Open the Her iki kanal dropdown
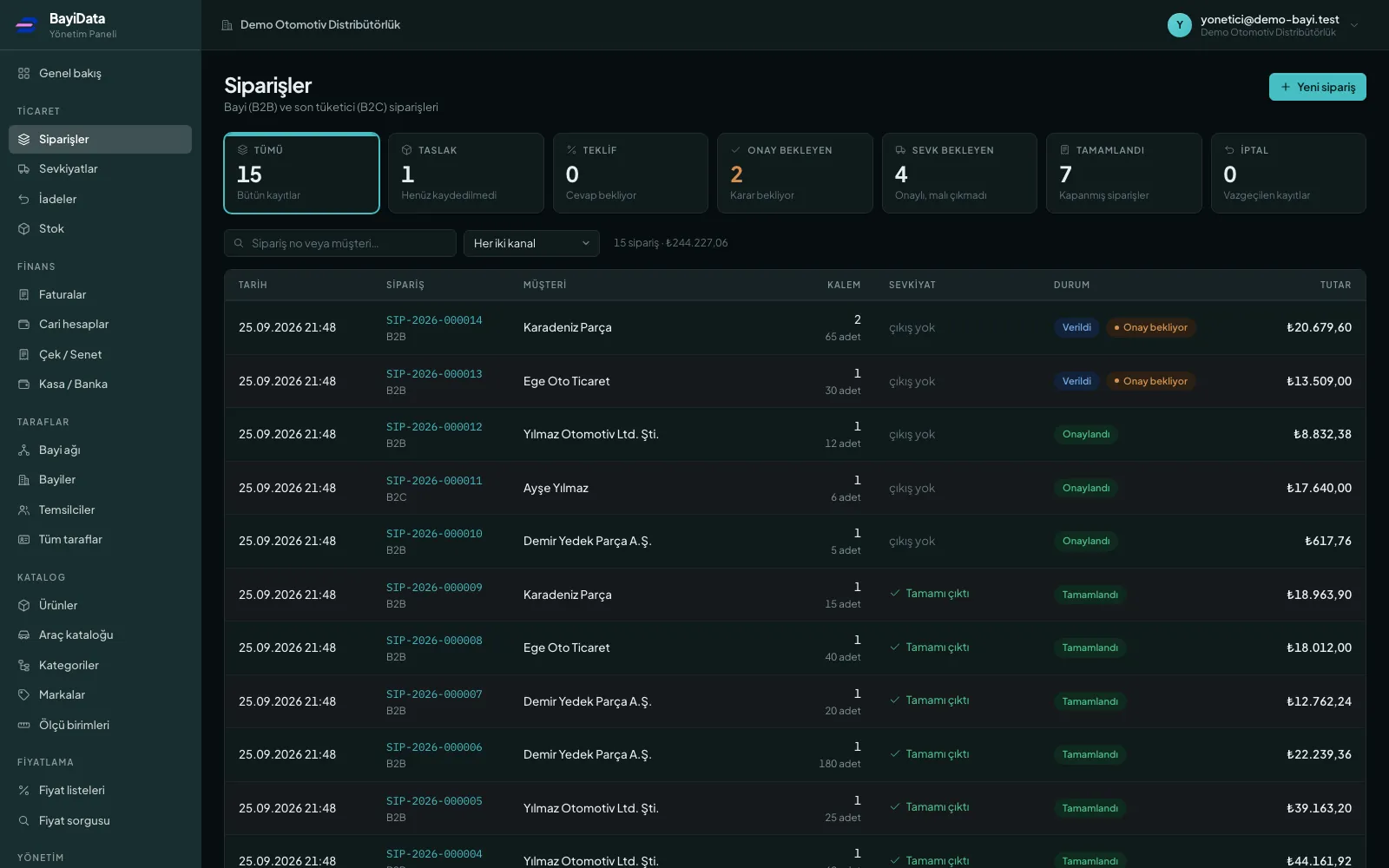Screen dimensions: 1389x868 [x=531, y=243]
